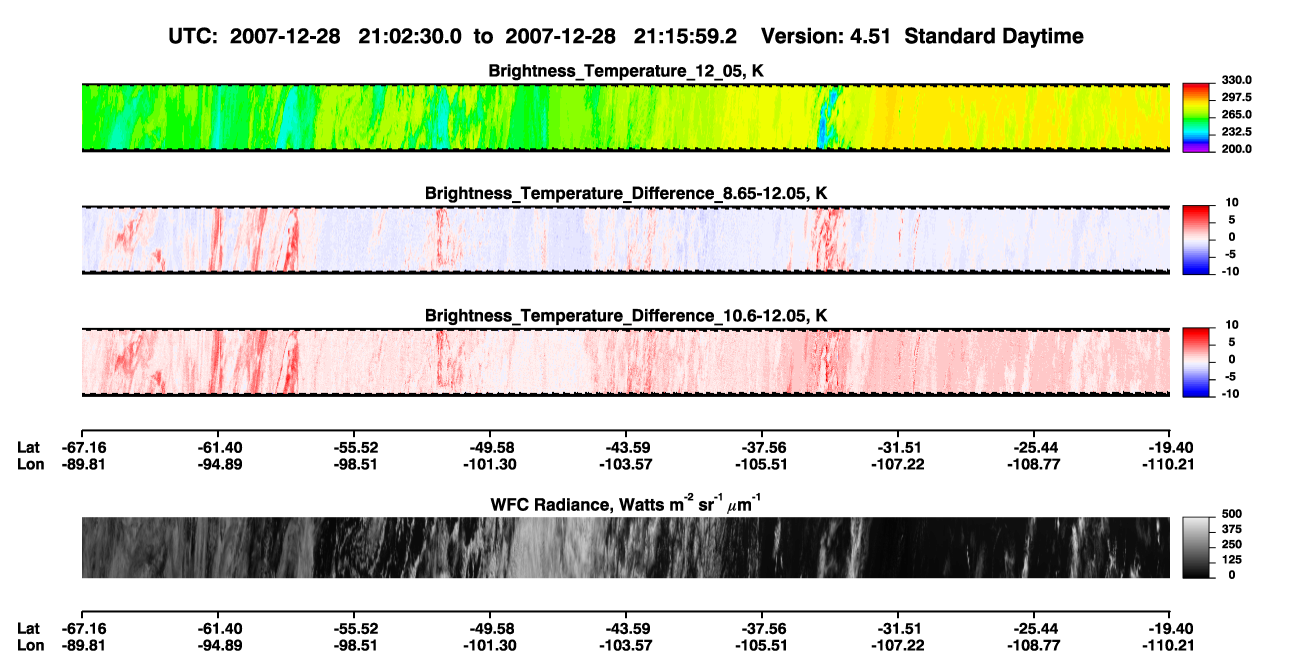Click latitude -25.44 above WFC Radiance panel
The width and height of the screenshot is (1300, 667).
click(1034, 447)
